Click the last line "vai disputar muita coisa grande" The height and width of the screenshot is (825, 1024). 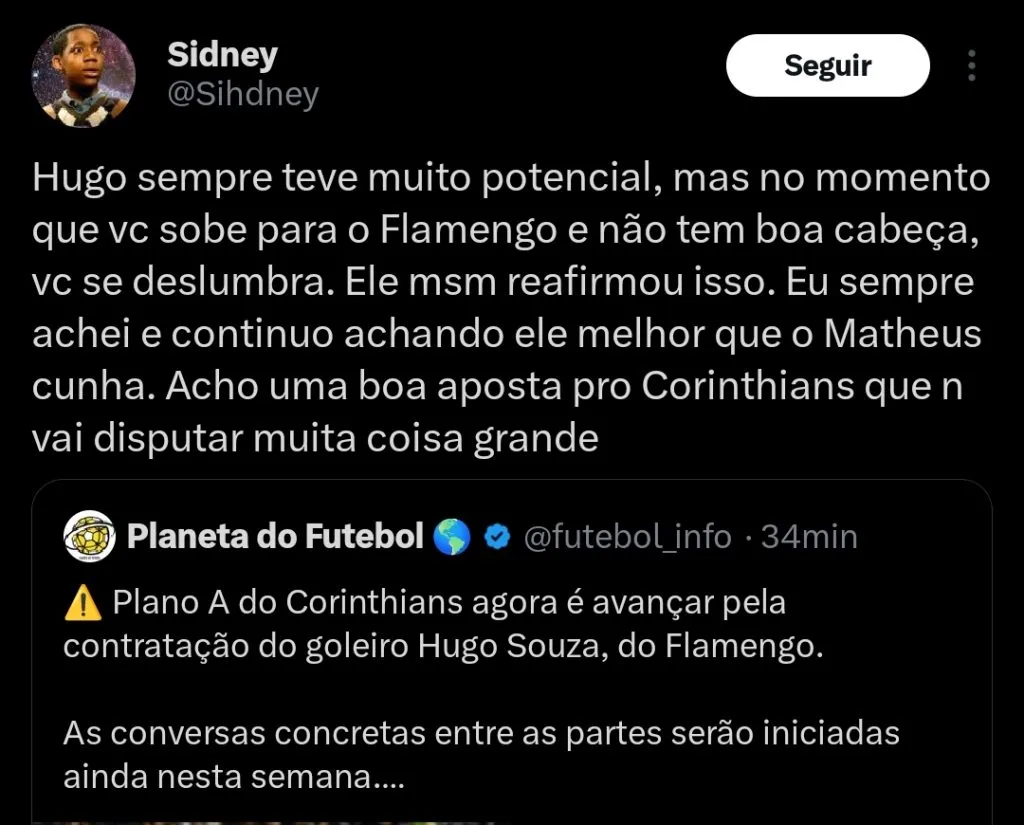(x=315, y=438)
